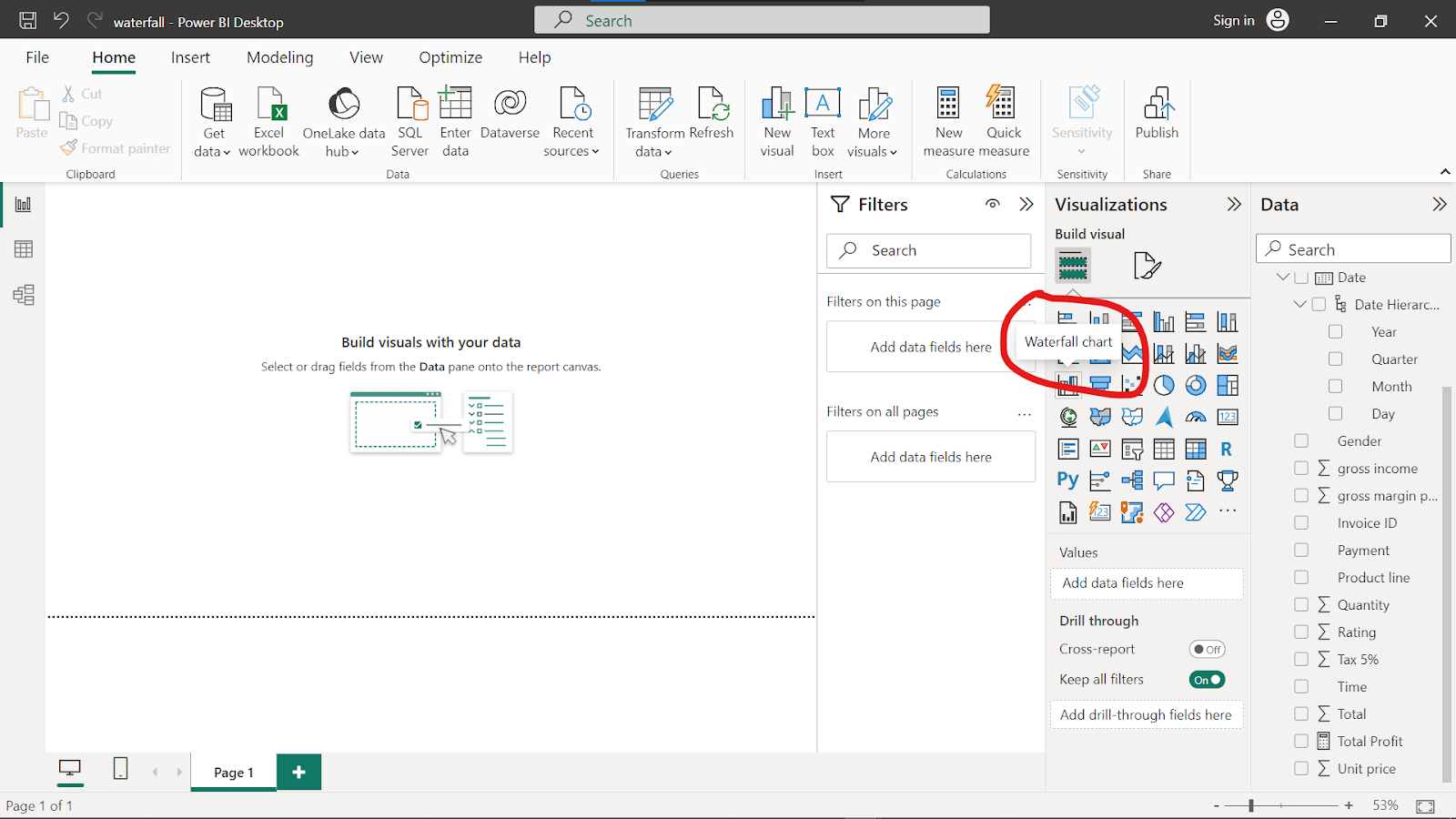The image size is (1456, 819).
Task: Switch to the Insert ribbon tab
Action: (x=190, y=57)
